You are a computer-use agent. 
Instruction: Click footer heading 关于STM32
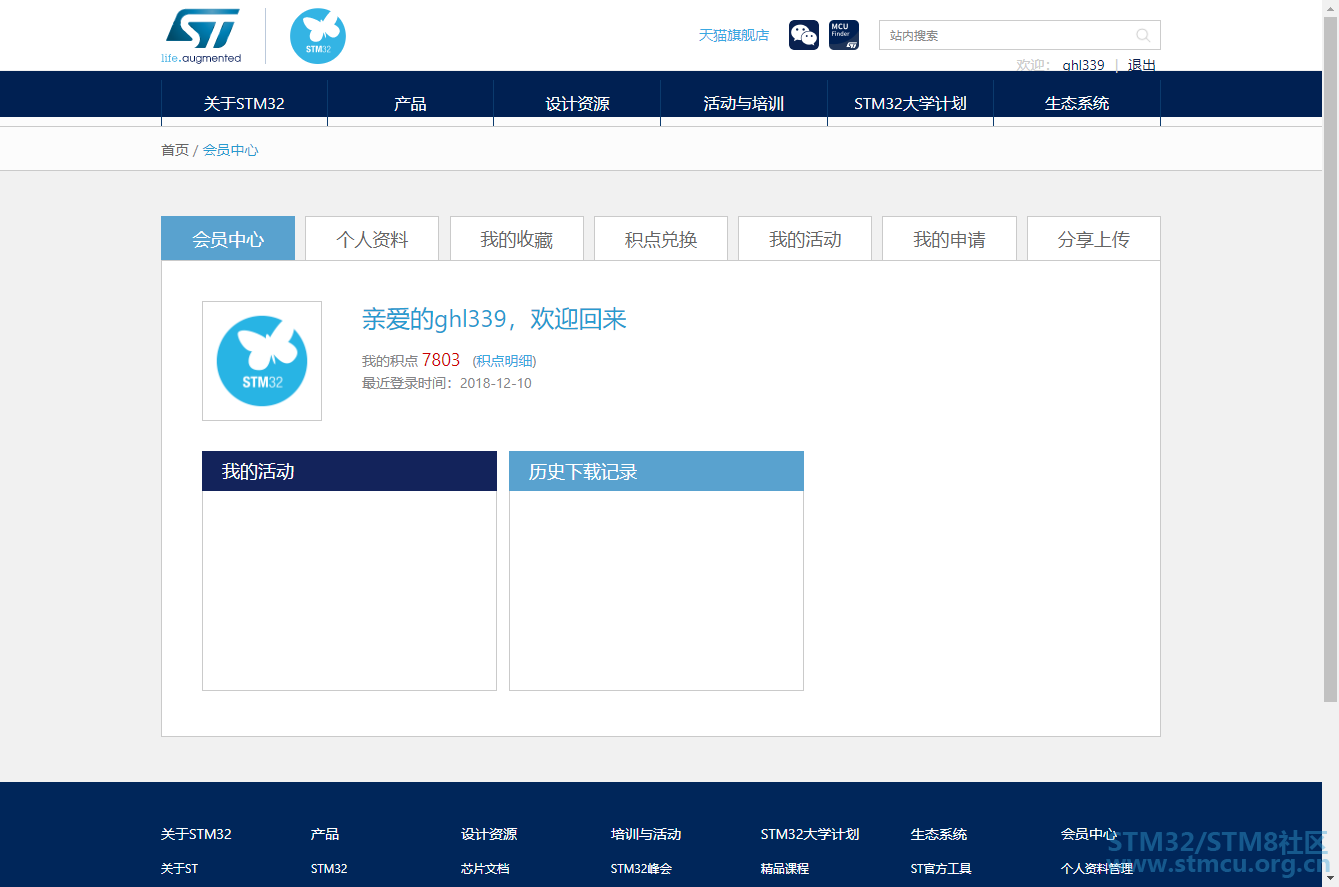click(x=196, y=834)
